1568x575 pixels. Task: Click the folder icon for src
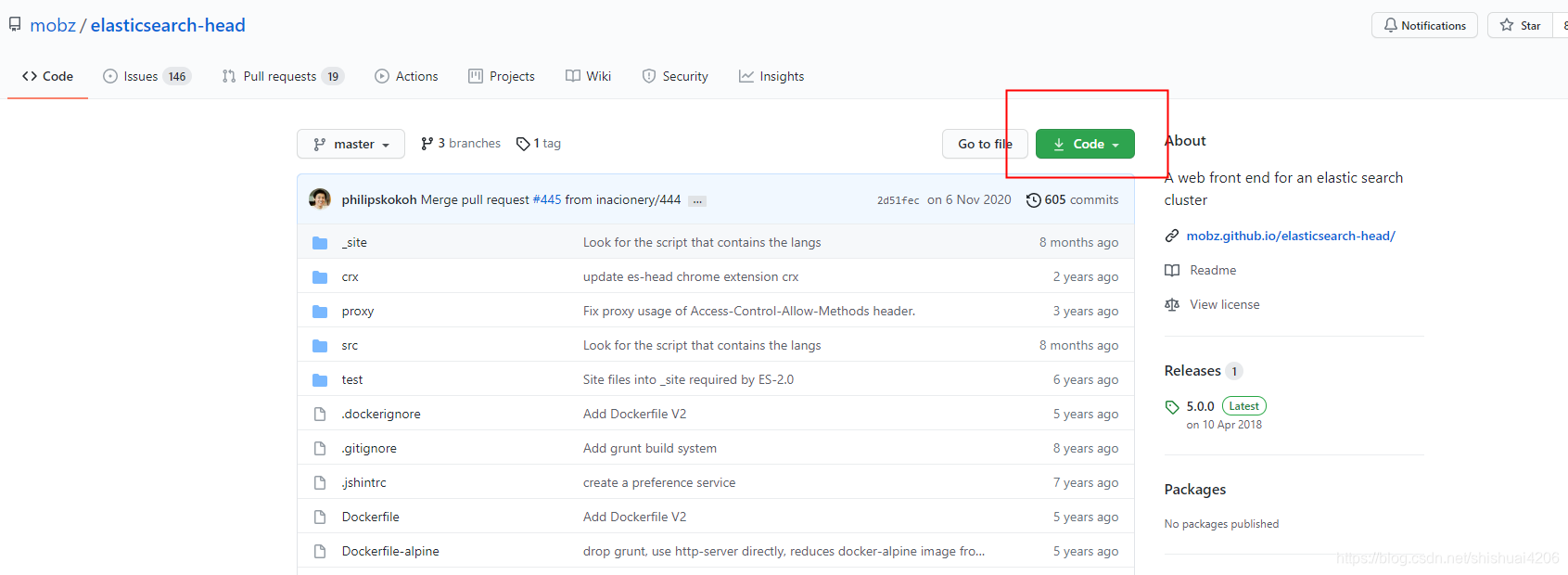320,346
